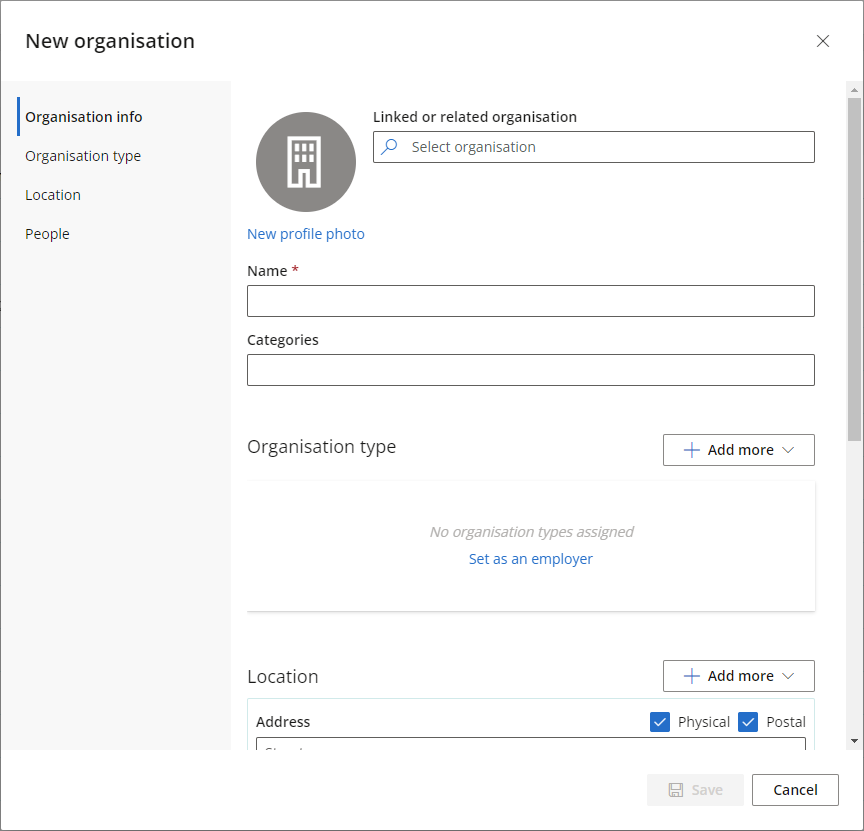Click the 'No organisation types assigned' text
Viewport: 864px width, 831px height.
(531, 532)
